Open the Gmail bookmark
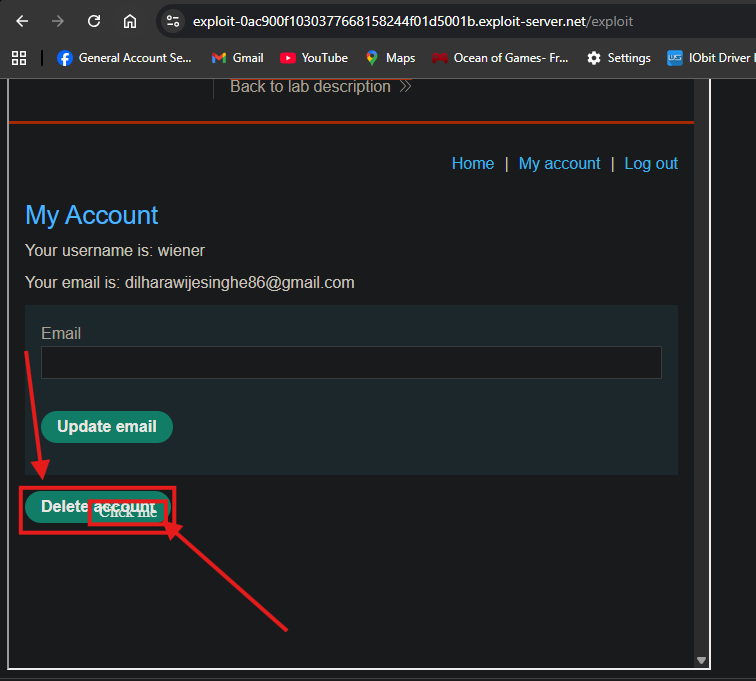The width and height of the screenshot is (756, 681). [238, 58]
